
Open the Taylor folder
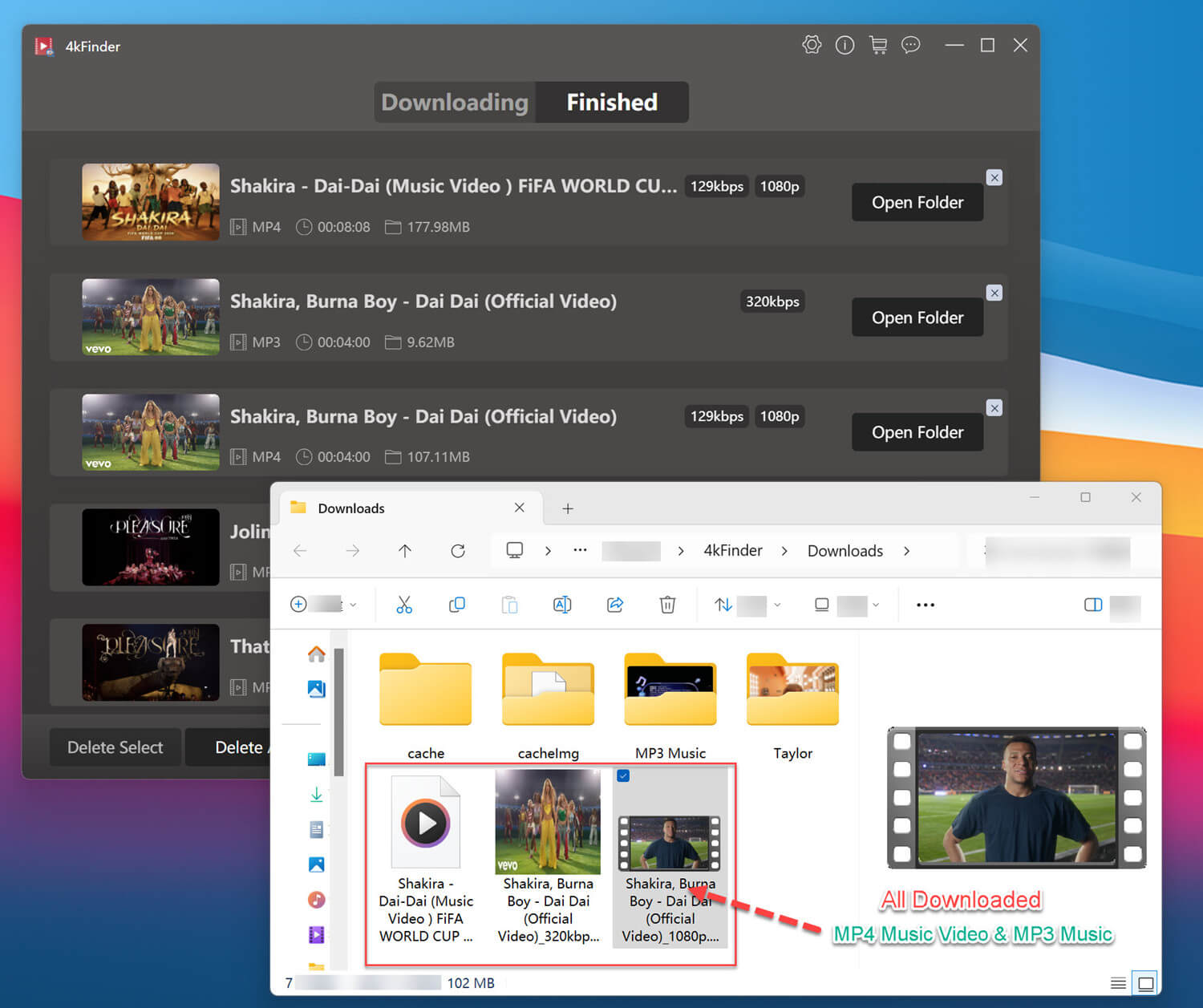click(792, 706)
